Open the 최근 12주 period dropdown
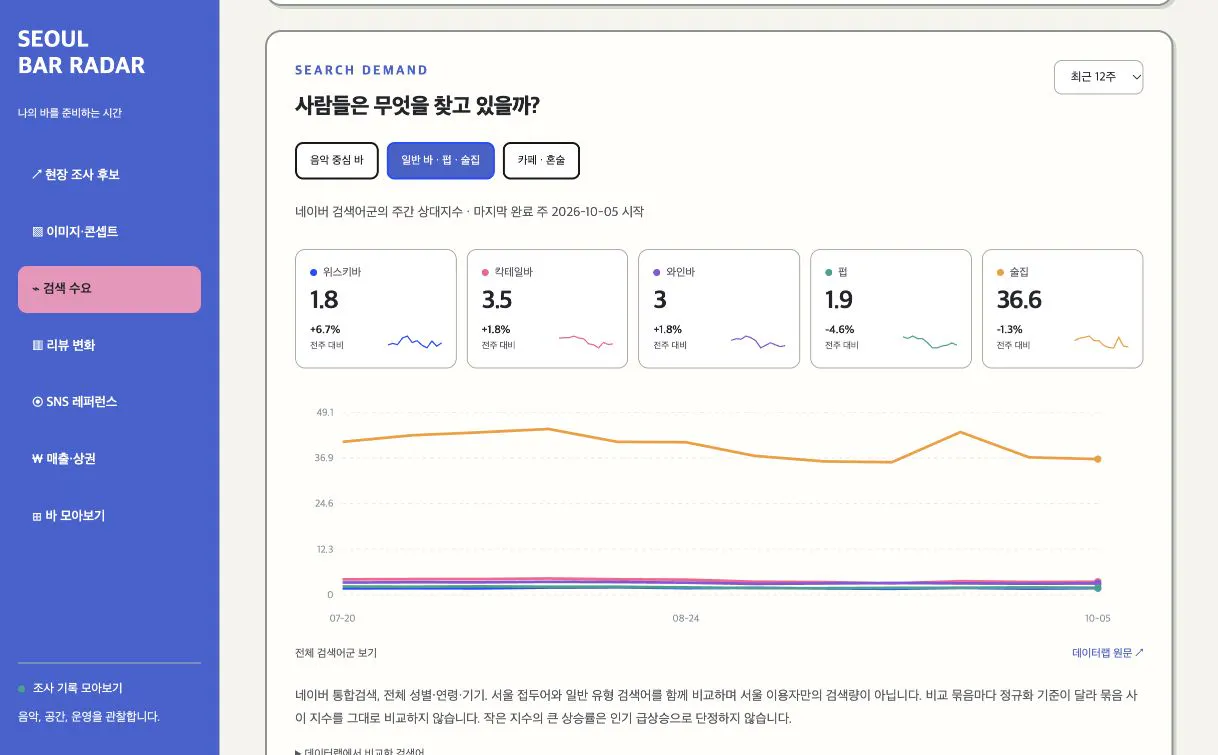The height and width of the screenshot is (755, 1218). coord(1098,77)
